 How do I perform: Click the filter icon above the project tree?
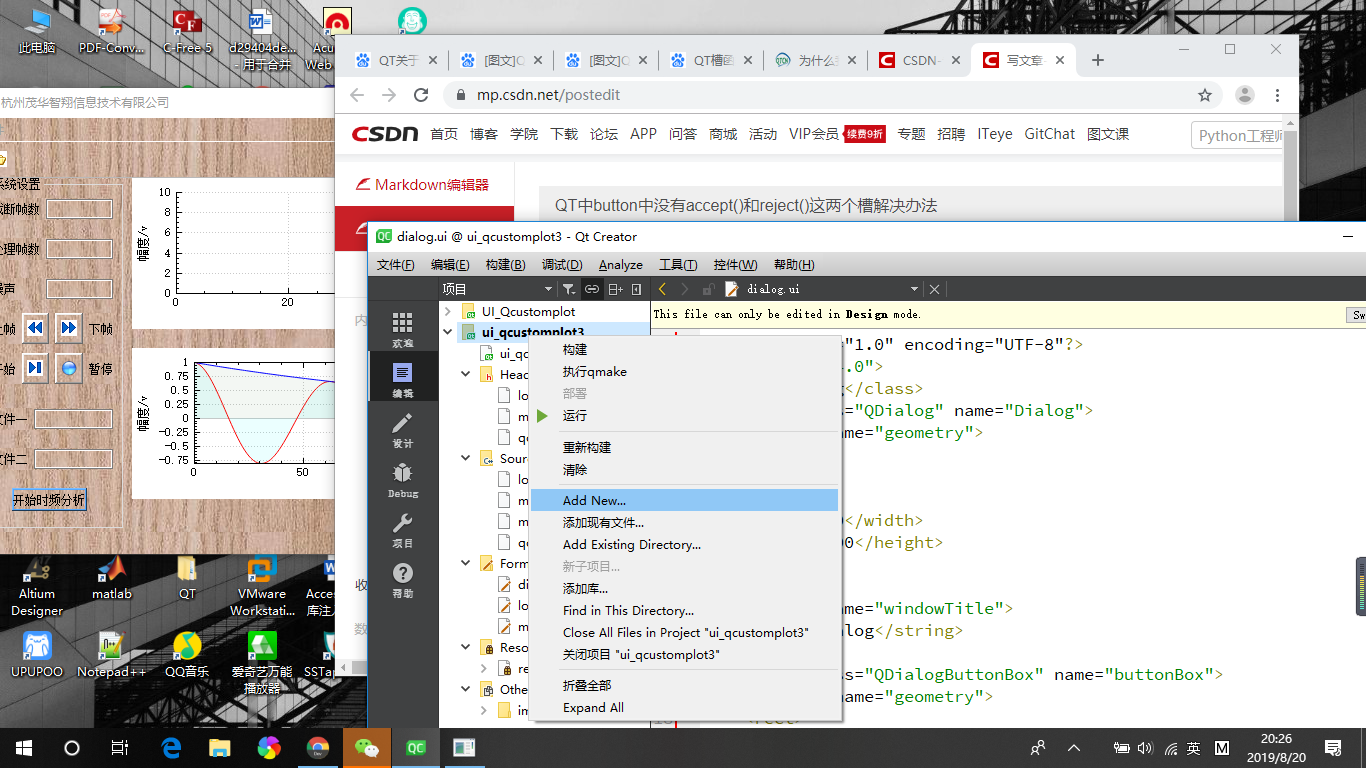[567, 288]
